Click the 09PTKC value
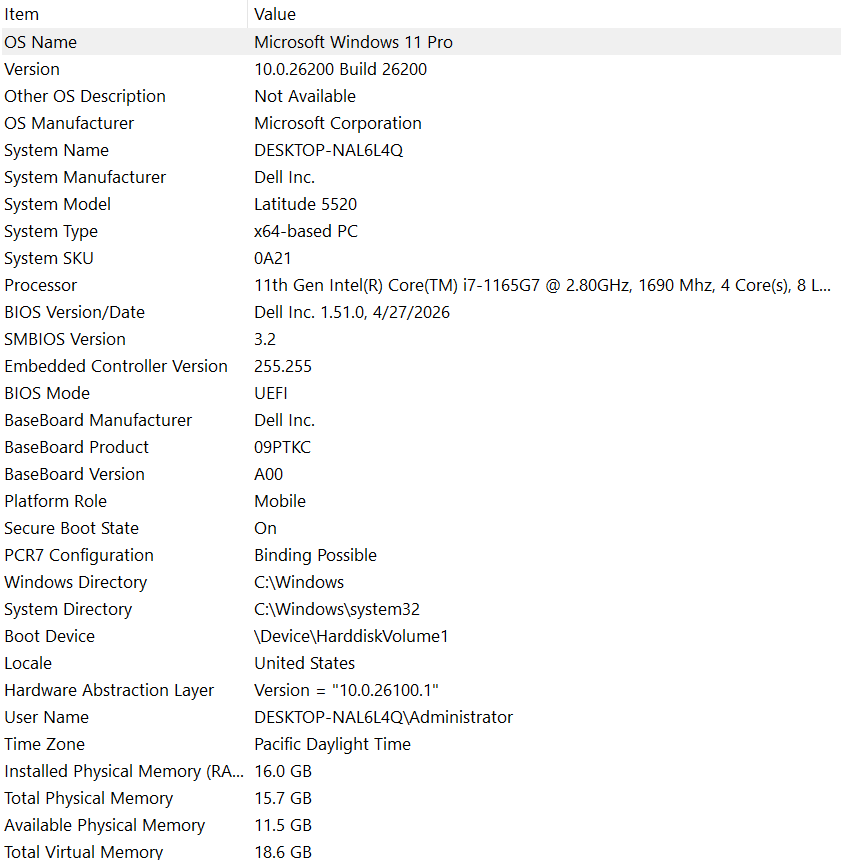Screen dimensions: 841x860 click(282, 447)
